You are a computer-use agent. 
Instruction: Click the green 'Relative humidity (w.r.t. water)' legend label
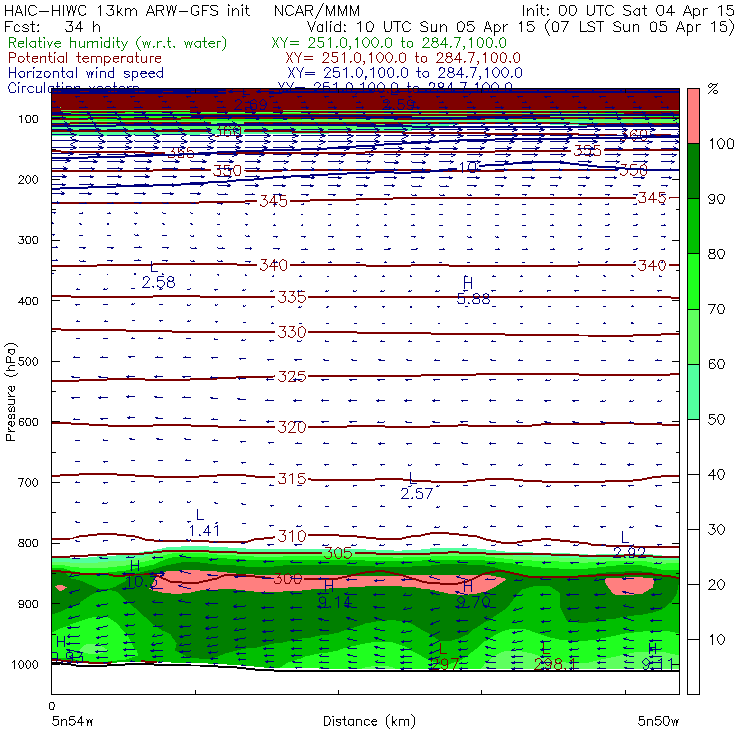pos(118,43)
